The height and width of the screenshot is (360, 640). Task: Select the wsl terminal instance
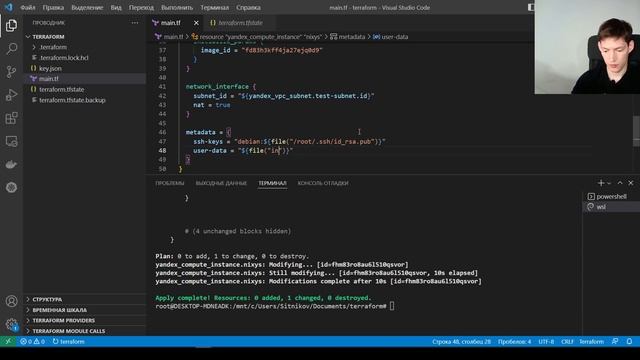(611, 207)
